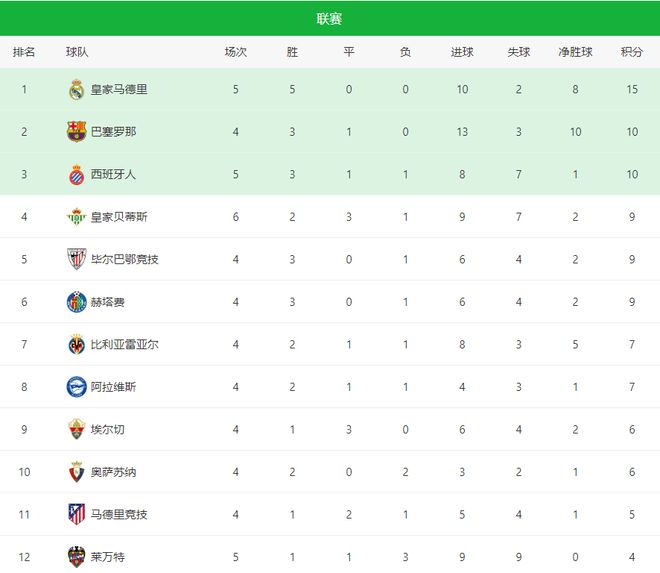
Task: Click the 排名 column header
Action: click(x=24, y=52)
